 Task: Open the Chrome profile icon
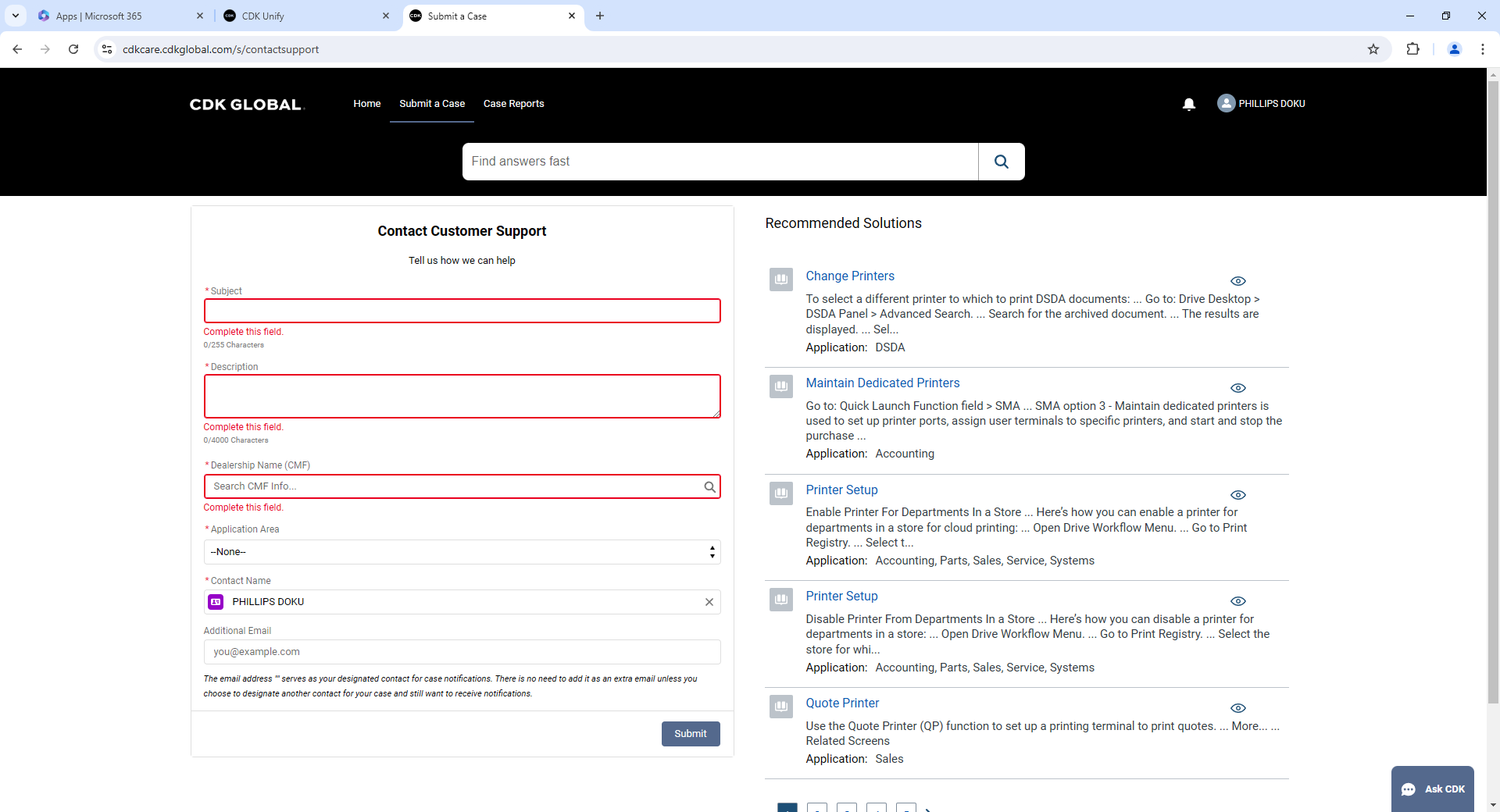(1455, 49)
